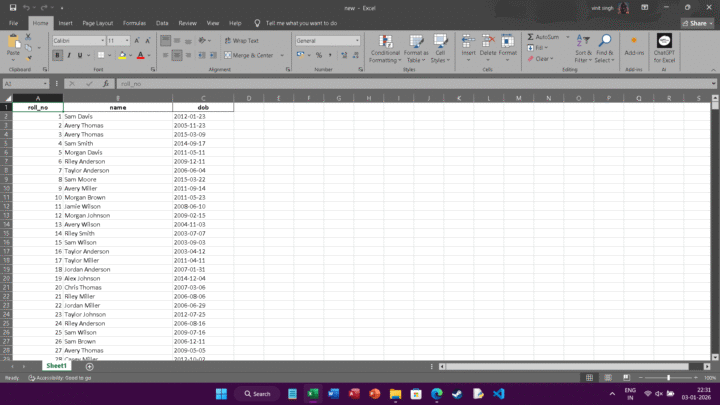Click the AutoSum sigma icon
The width and height of the screenshot is (720, 405).
[531, 37]
